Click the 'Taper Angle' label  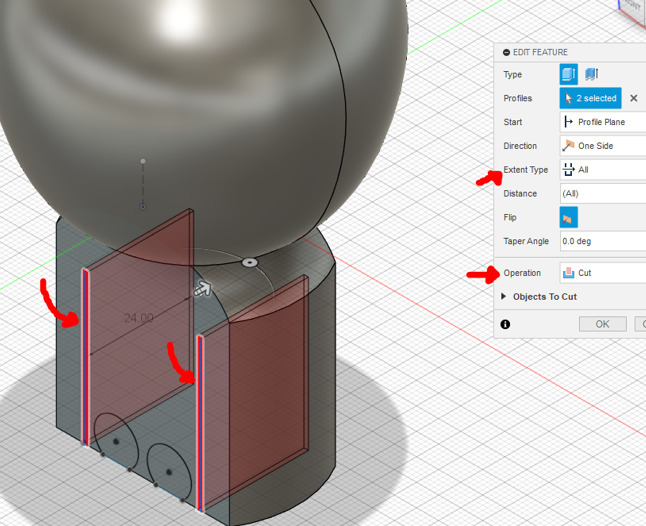526,241
